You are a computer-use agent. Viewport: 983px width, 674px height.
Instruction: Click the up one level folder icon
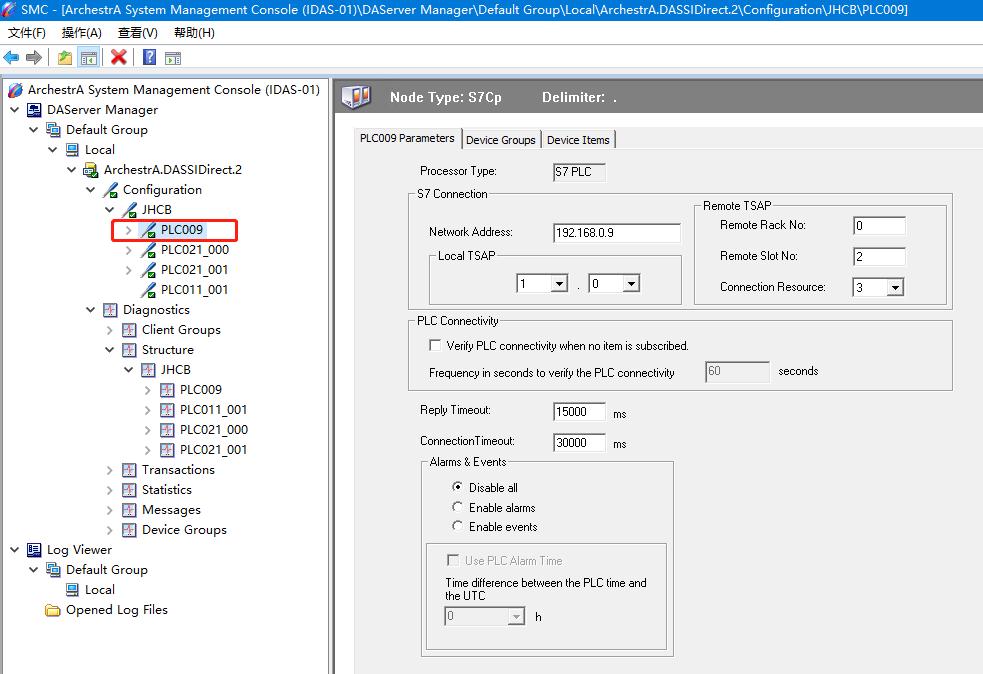(x=65, y=57)
